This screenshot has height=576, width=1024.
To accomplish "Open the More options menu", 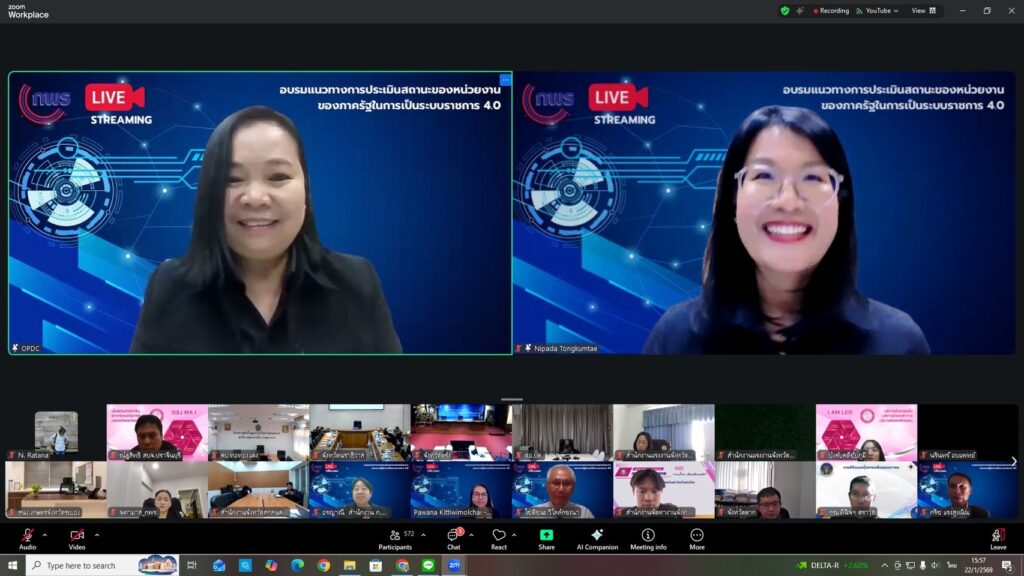I will click(x=696, y=538).
